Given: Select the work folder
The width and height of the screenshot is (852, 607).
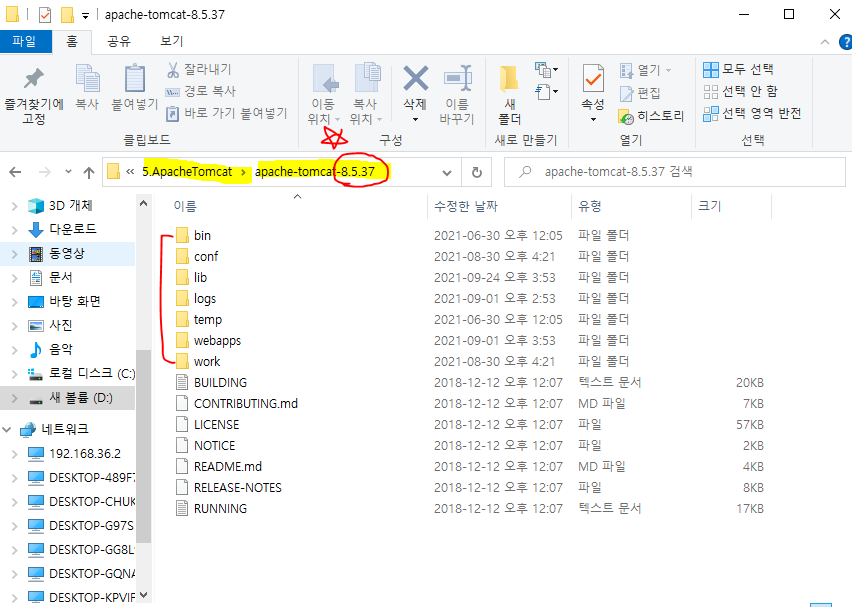Looking at the screenshot, I should click(207, 362).
